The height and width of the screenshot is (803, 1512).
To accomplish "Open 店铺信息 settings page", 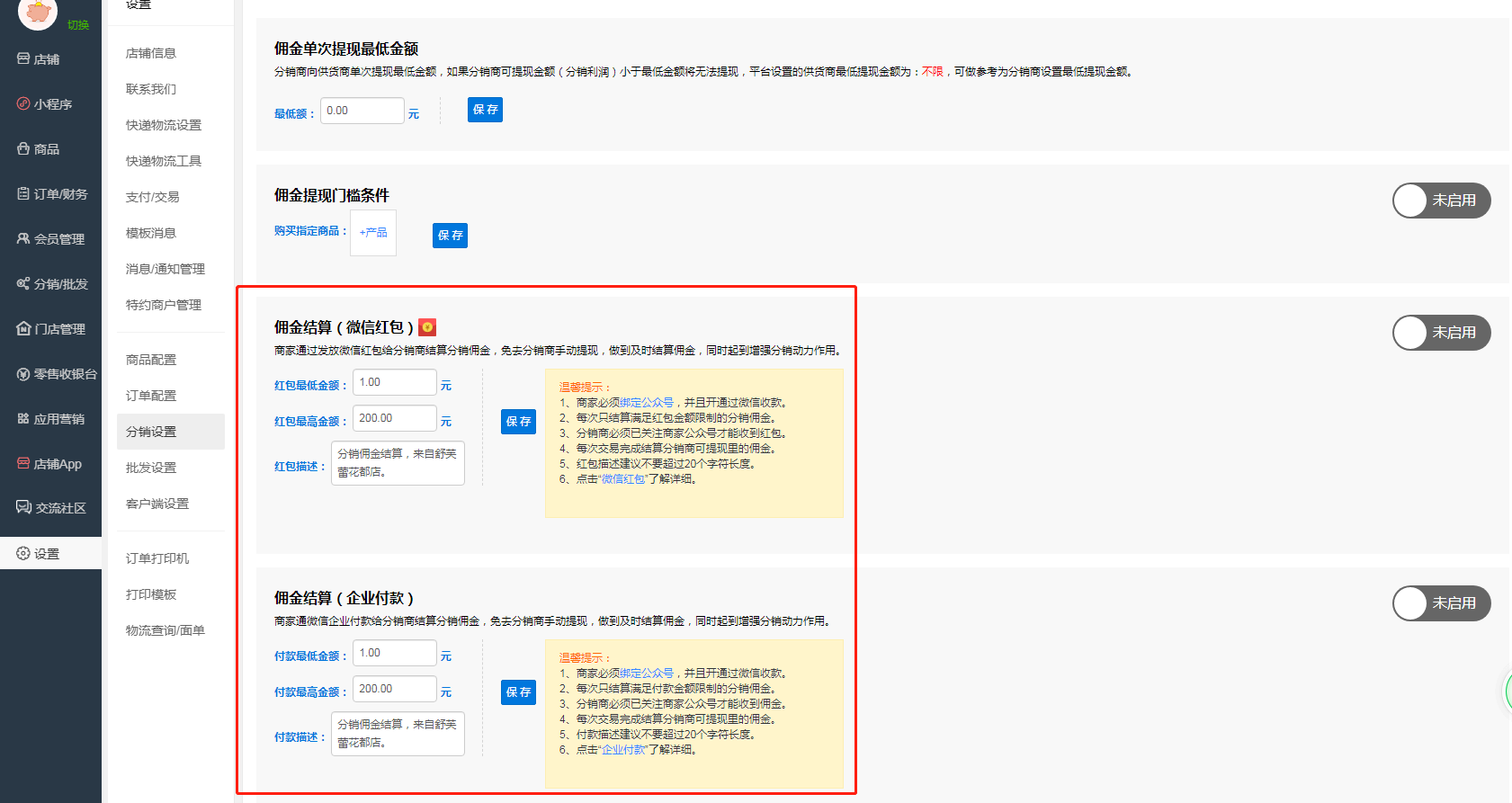I will coord(151,53).
